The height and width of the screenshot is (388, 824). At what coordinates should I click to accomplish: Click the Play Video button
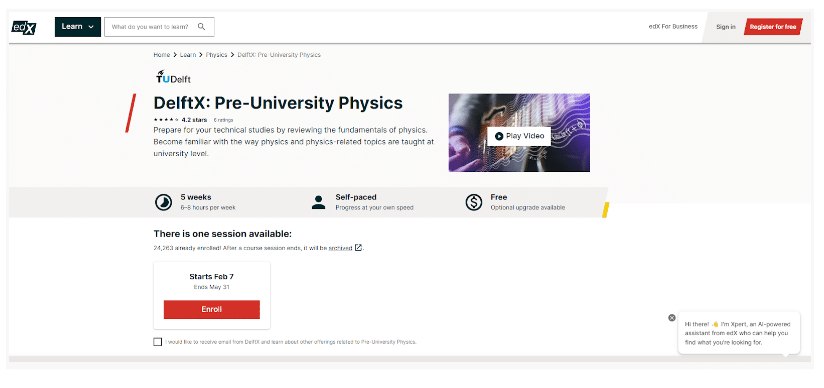pos(519,136)
